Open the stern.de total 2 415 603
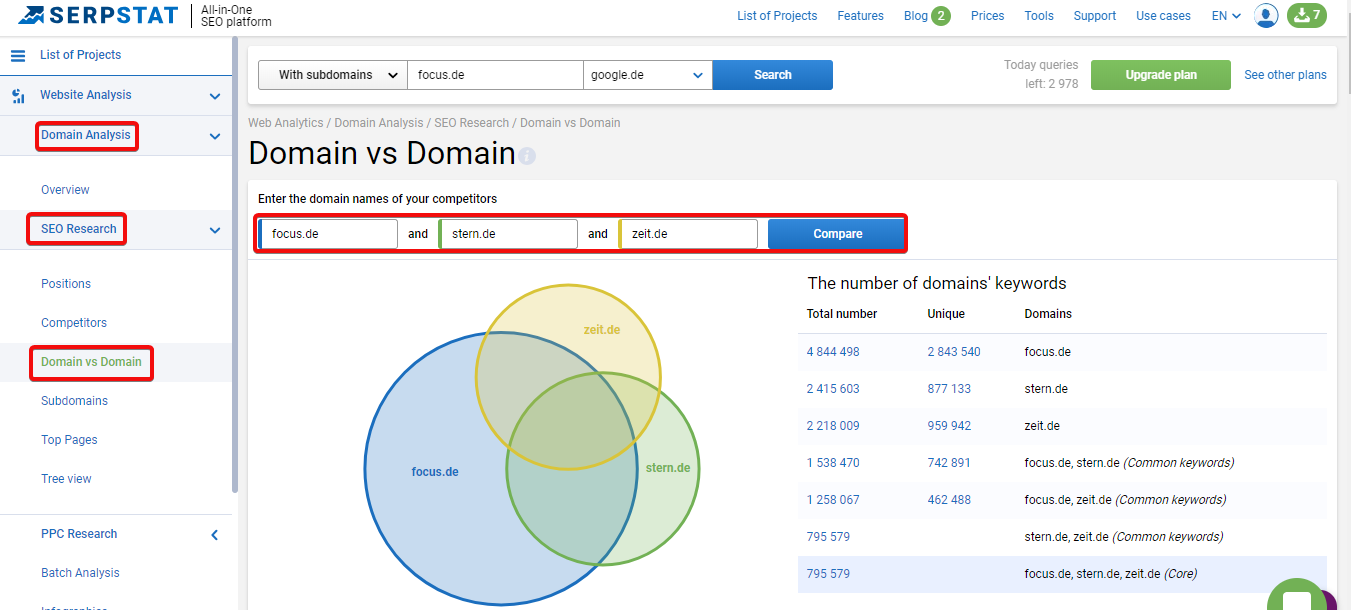 833,389
